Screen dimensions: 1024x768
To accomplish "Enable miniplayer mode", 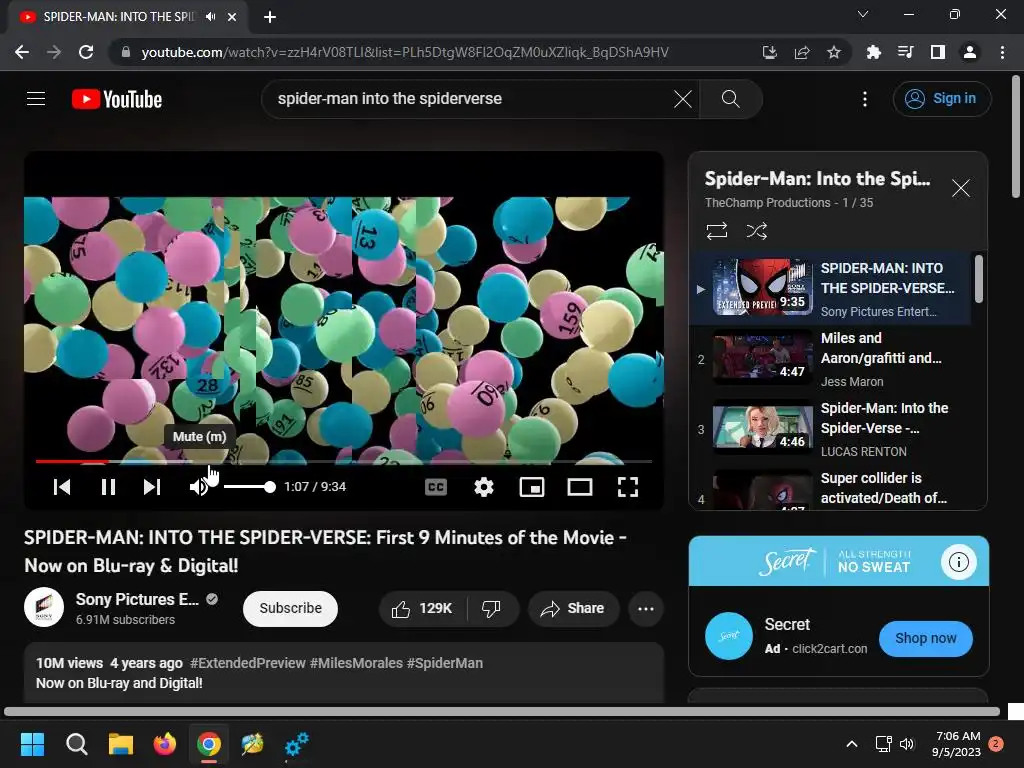I will [532, 487].
